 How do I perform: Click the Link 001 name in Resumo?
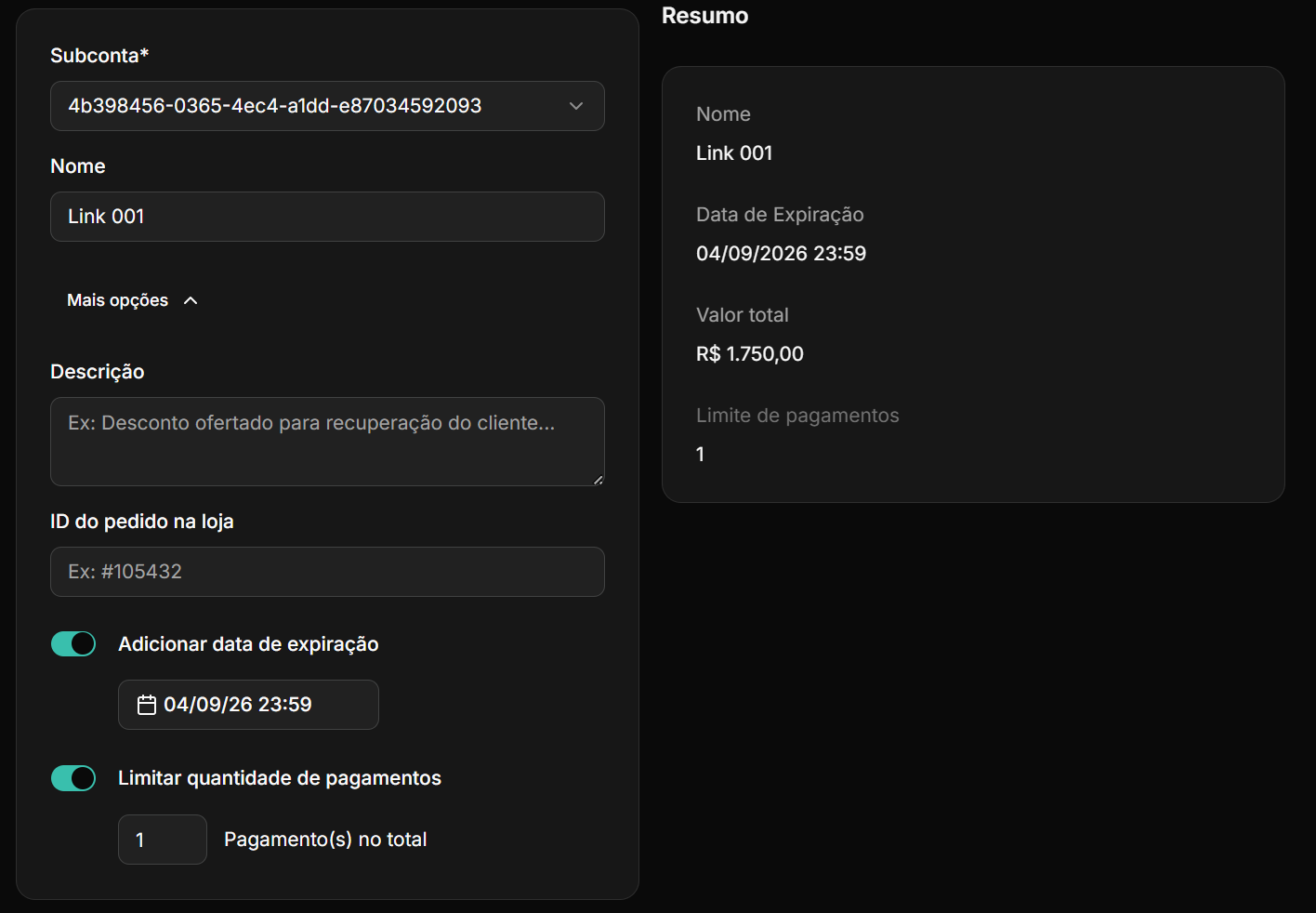(x=734, y=153)
